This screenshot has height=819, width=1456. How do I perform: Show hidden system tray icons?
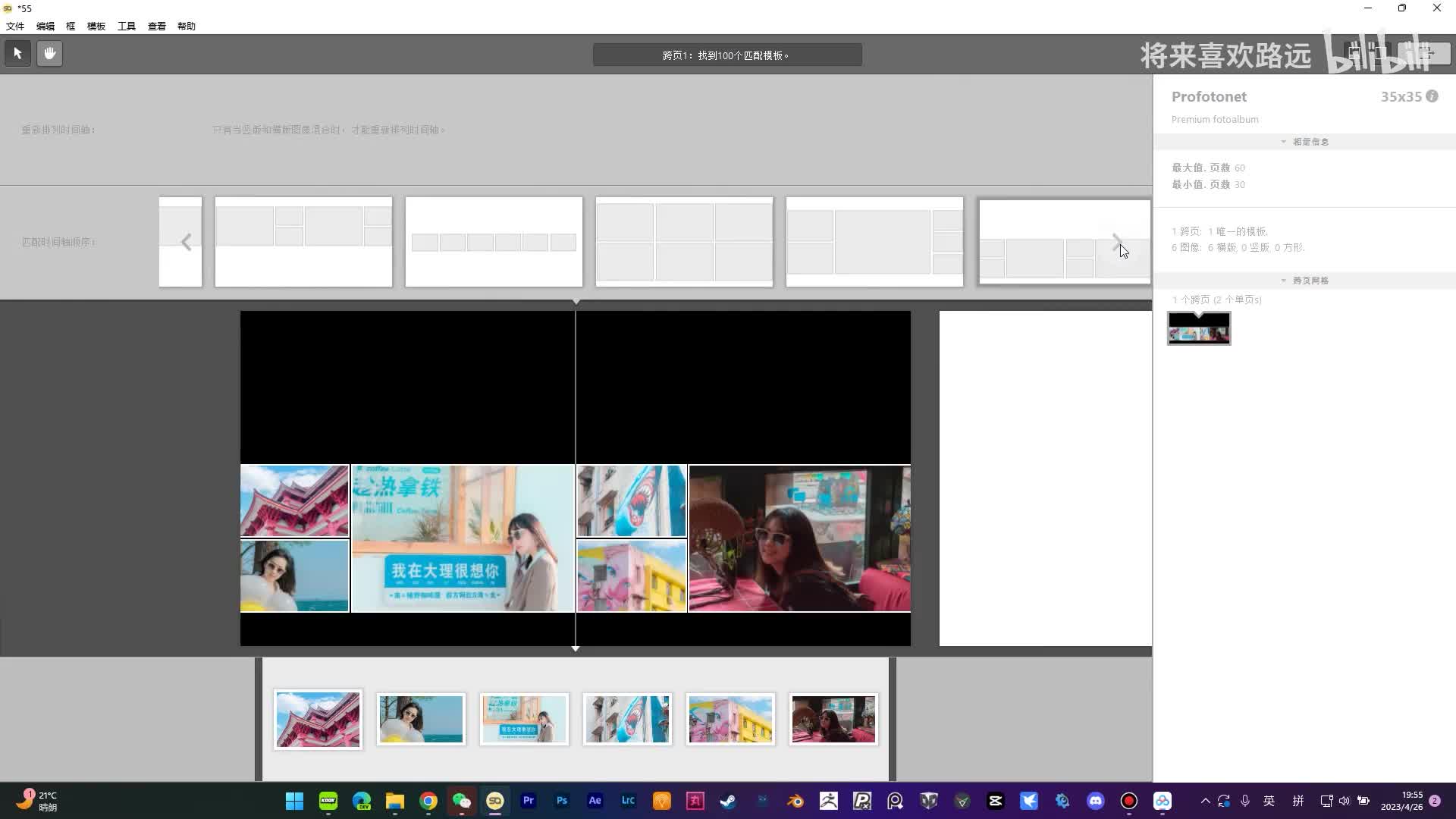click(1205, 801)
